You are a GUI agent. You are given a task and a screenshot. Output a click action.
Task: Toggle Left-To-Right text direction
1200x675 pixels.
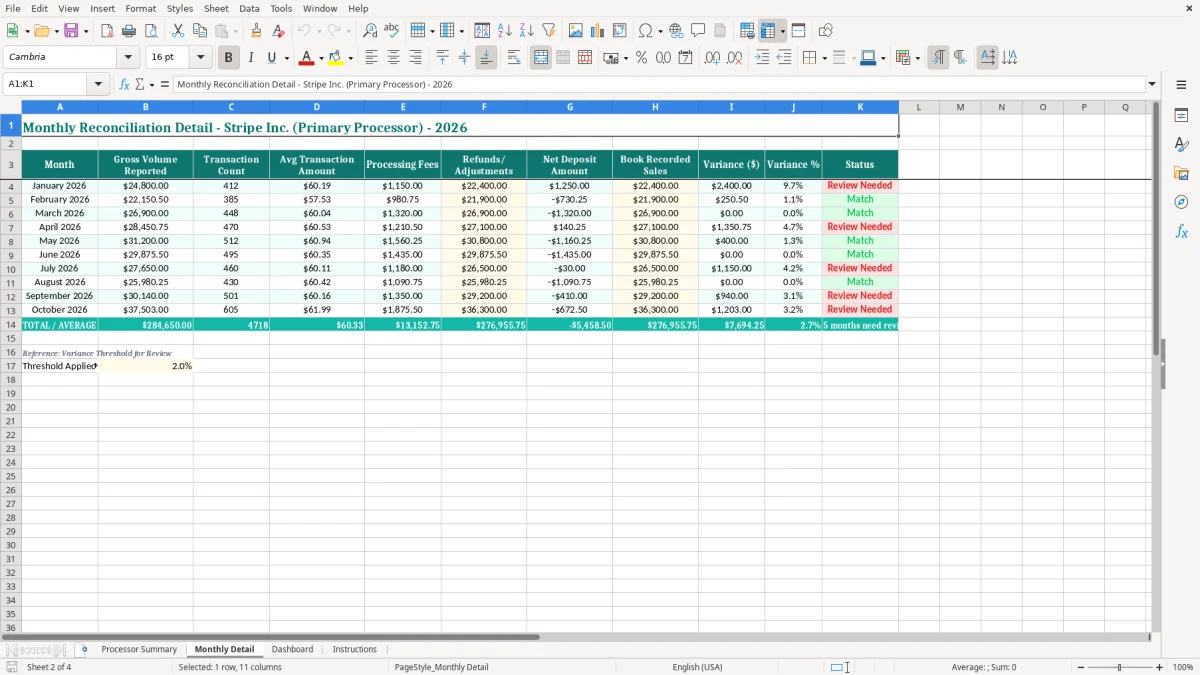click(938, 58)
